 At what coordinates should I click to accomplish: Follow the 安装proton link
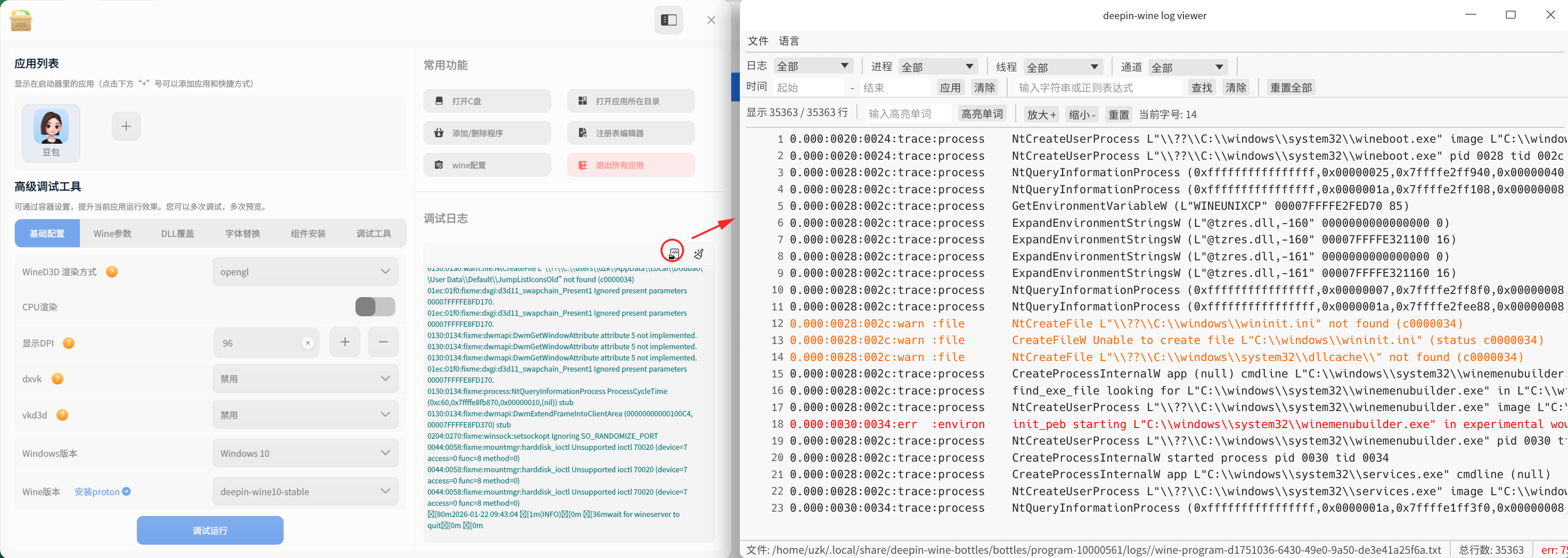coord(102,491)
